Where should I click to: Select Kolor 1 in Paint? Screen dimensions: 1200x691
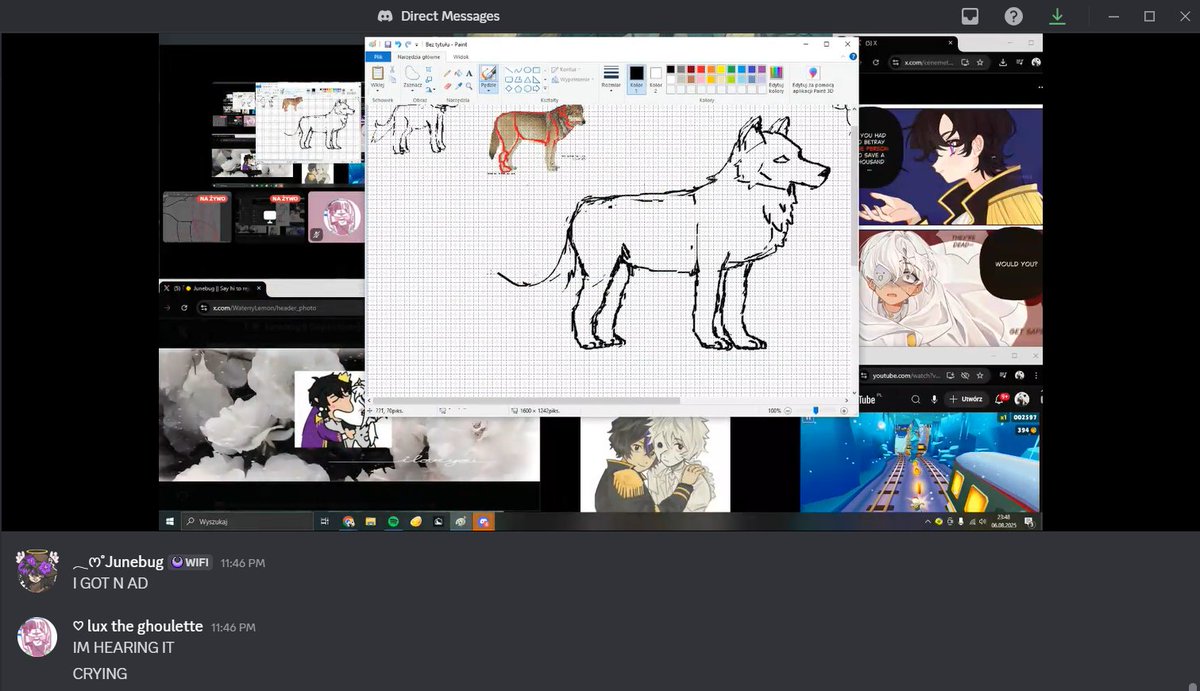636,78
